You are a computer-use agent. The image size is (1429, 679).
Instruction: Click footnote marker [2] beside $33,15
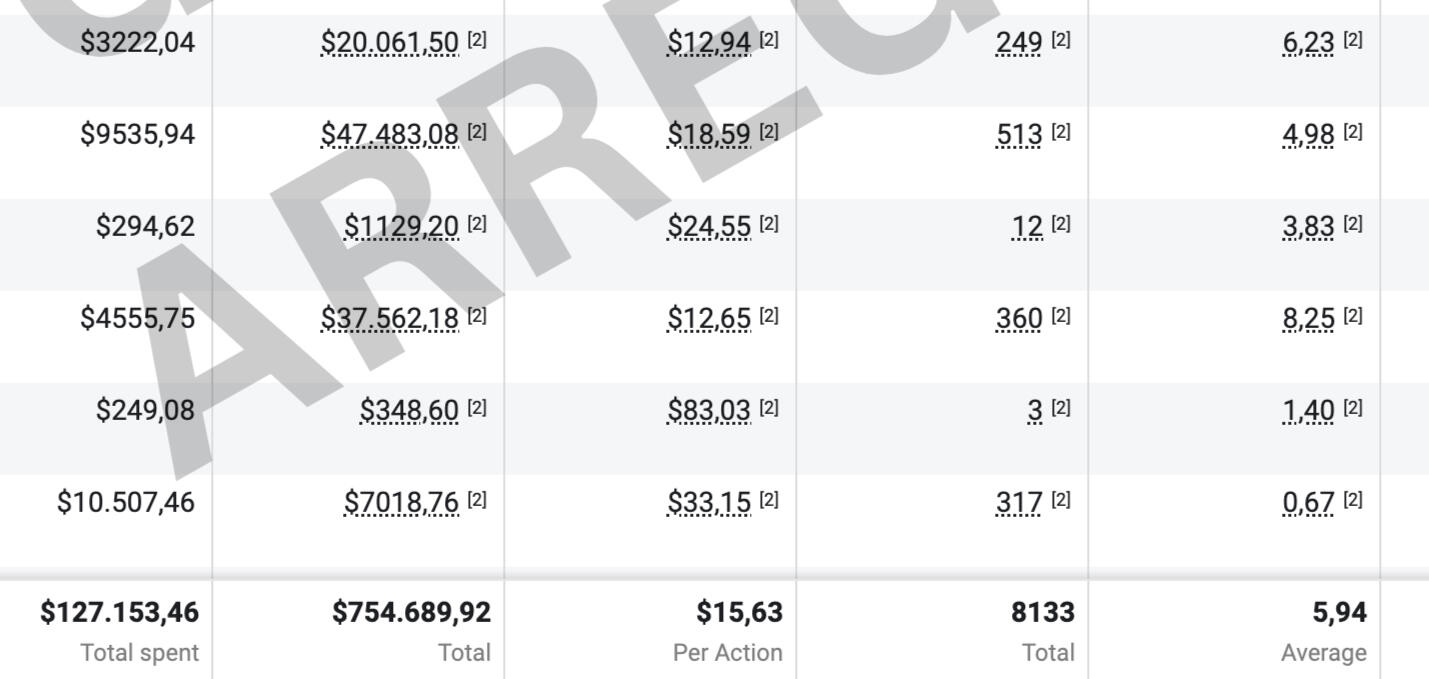[x=769, y=500]
